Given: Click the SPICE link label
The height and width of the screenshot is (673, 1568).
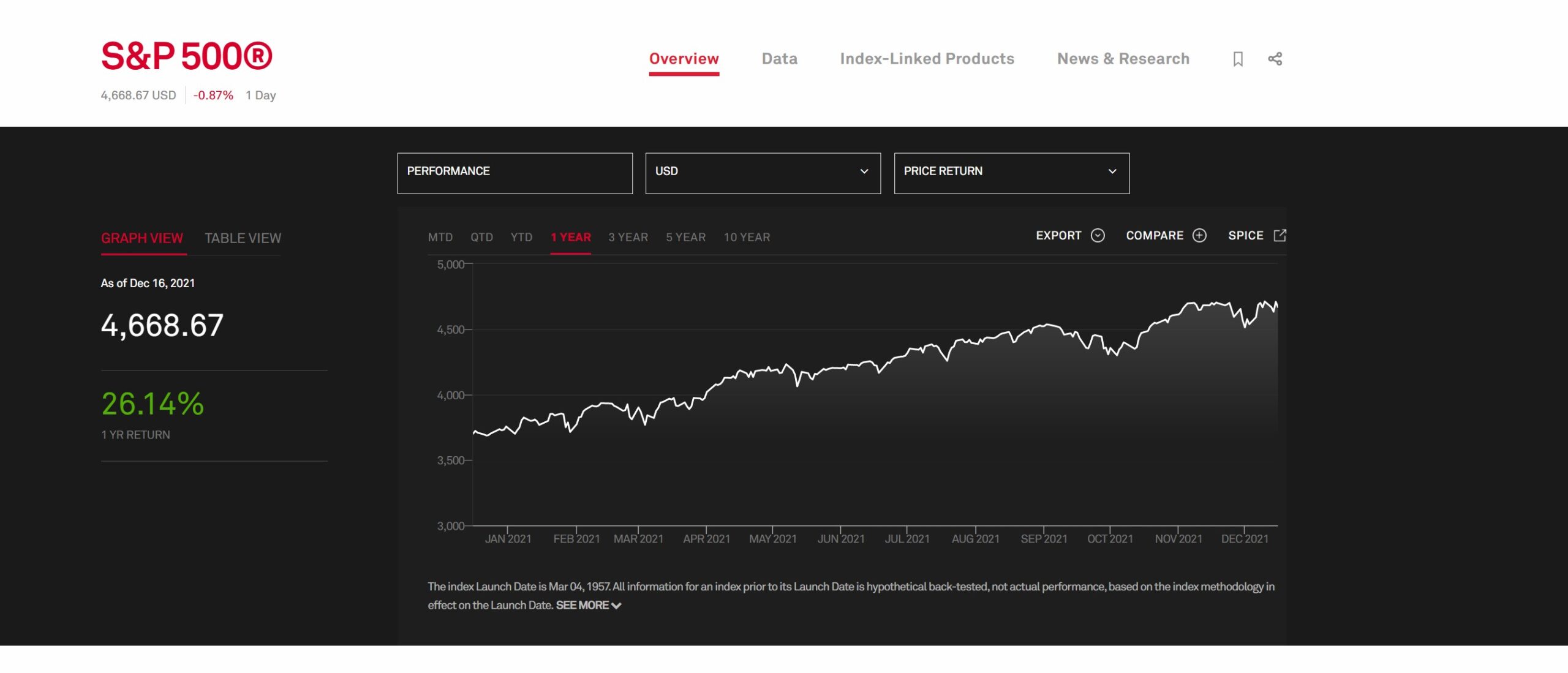Looking at the screenshot, I should 1246,236.
